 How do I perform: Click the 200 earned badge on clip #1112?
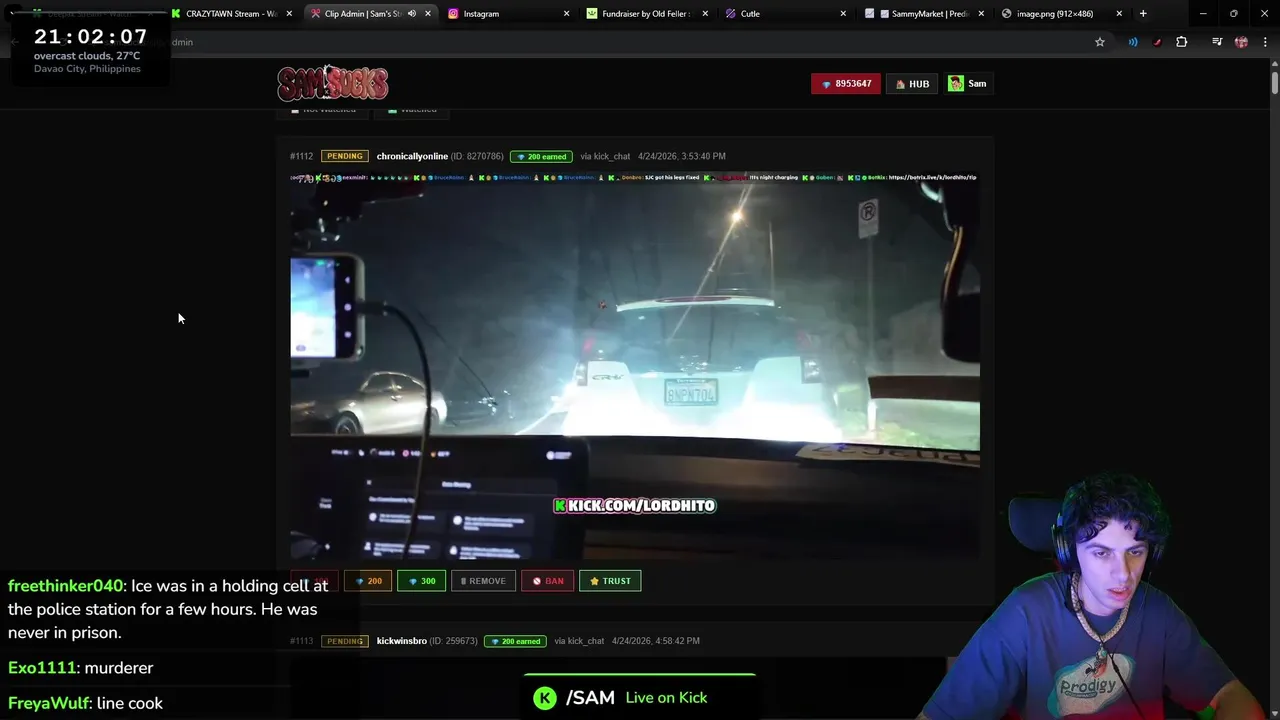click(542, 156)
